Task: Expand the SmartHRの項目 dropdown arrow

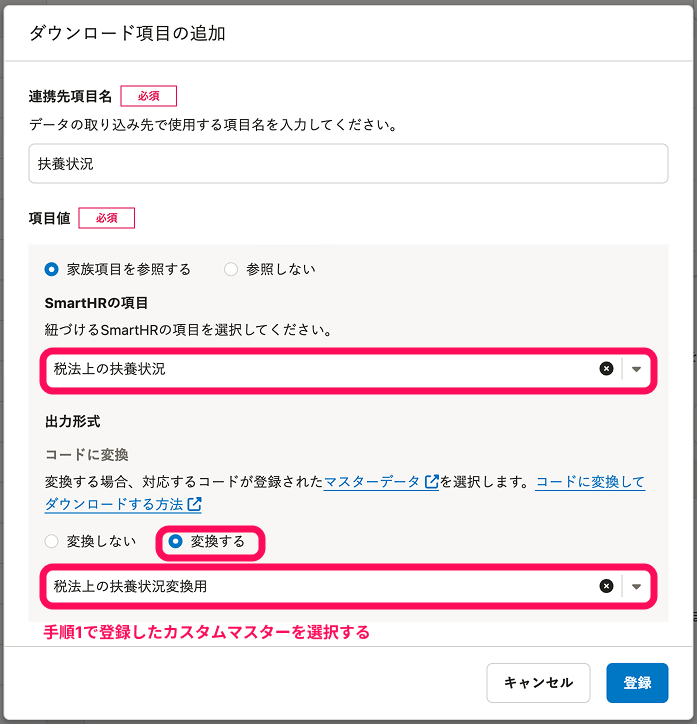Action: coord(637,369)
